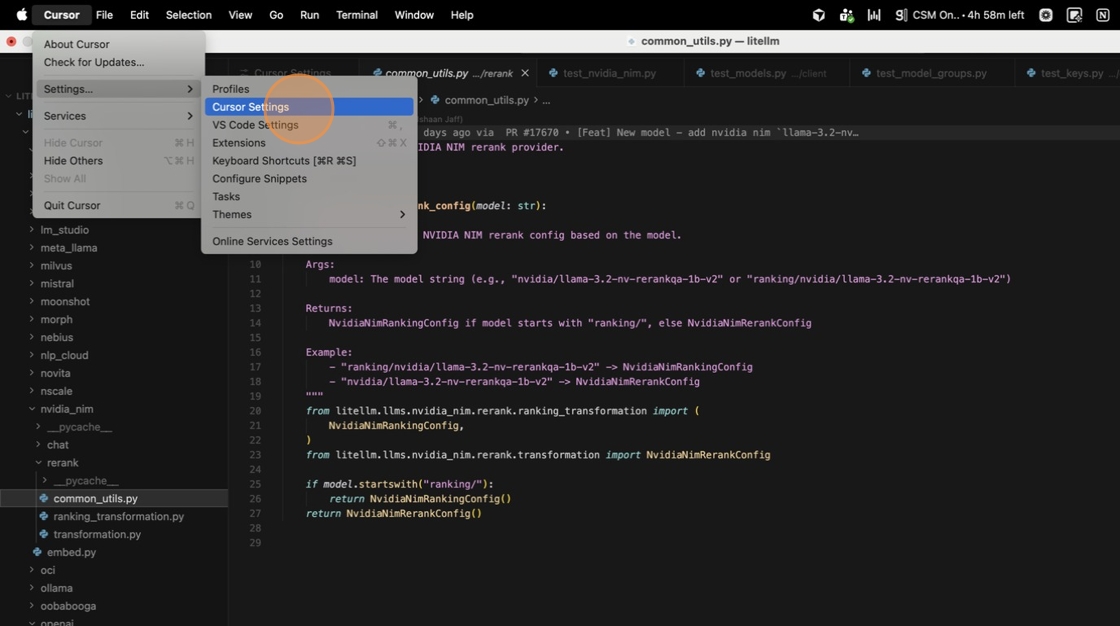Image resolution: width=1120 pixels, height=626 pixels.
Task: Click Check for Updates option
Action: pyautogui.click(x=94, y=62)
